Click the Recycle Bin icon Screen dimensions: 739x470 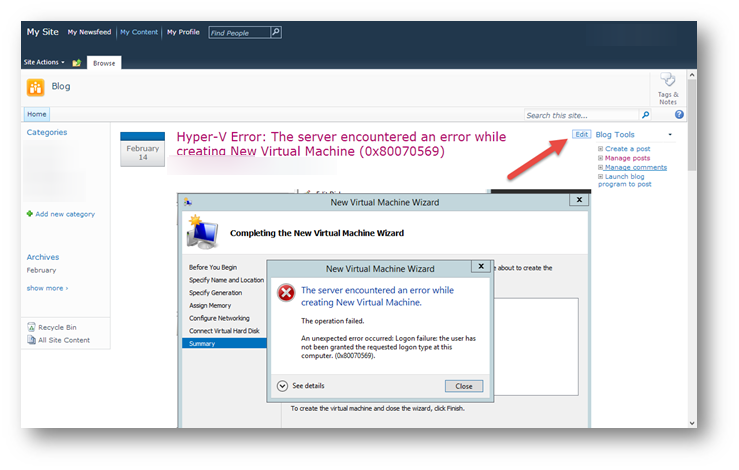pyautogui.click(x=31, y=327)
